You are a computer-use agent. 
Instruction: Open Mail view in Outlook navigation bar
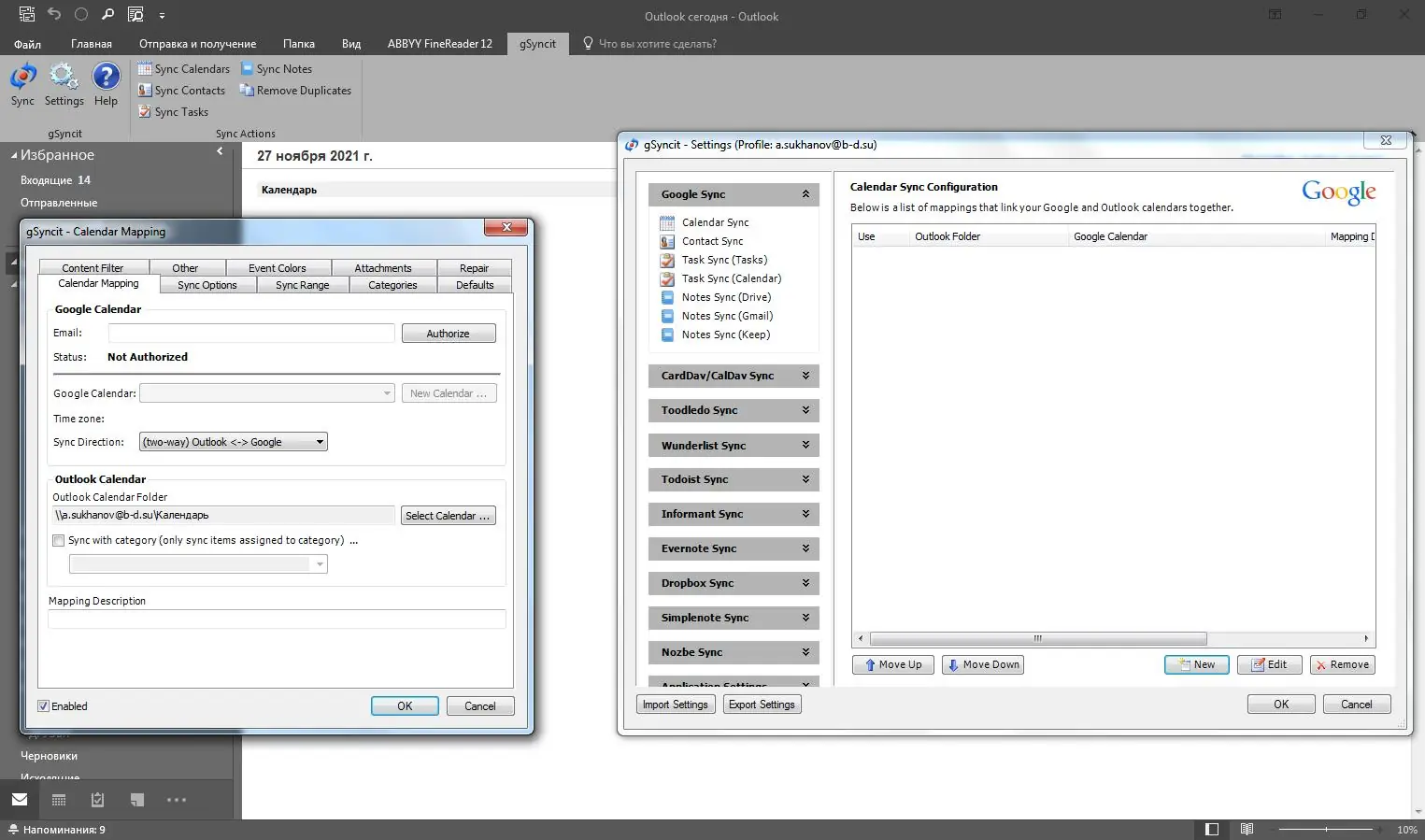point(20,800)
